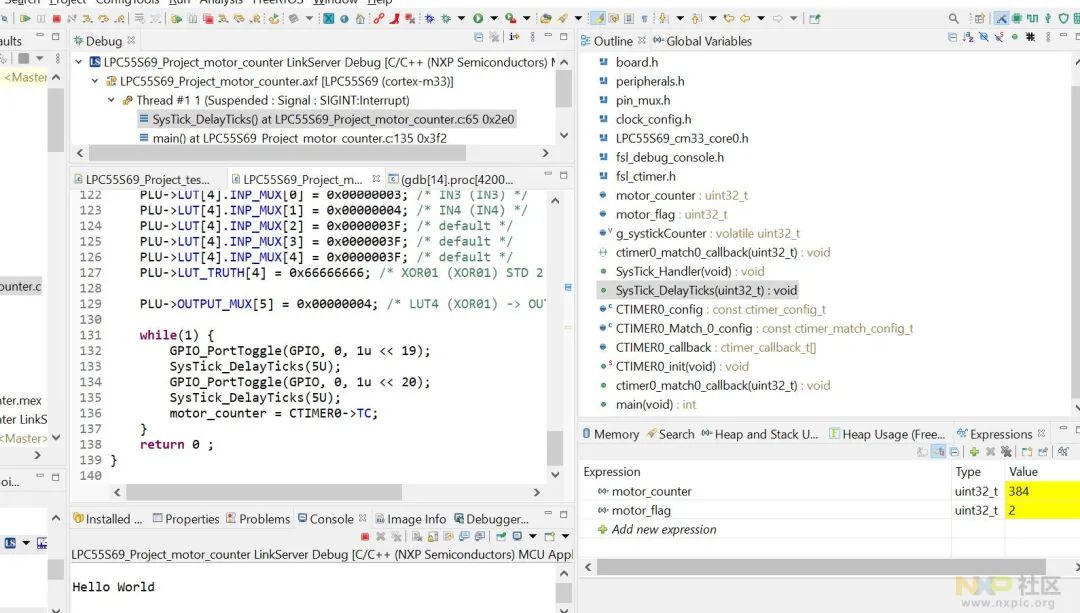Screen dimensions: 1080x613
Task: Collapse the LPC55S69_Project_motor_counter.axf node
Action: point(96,81)
